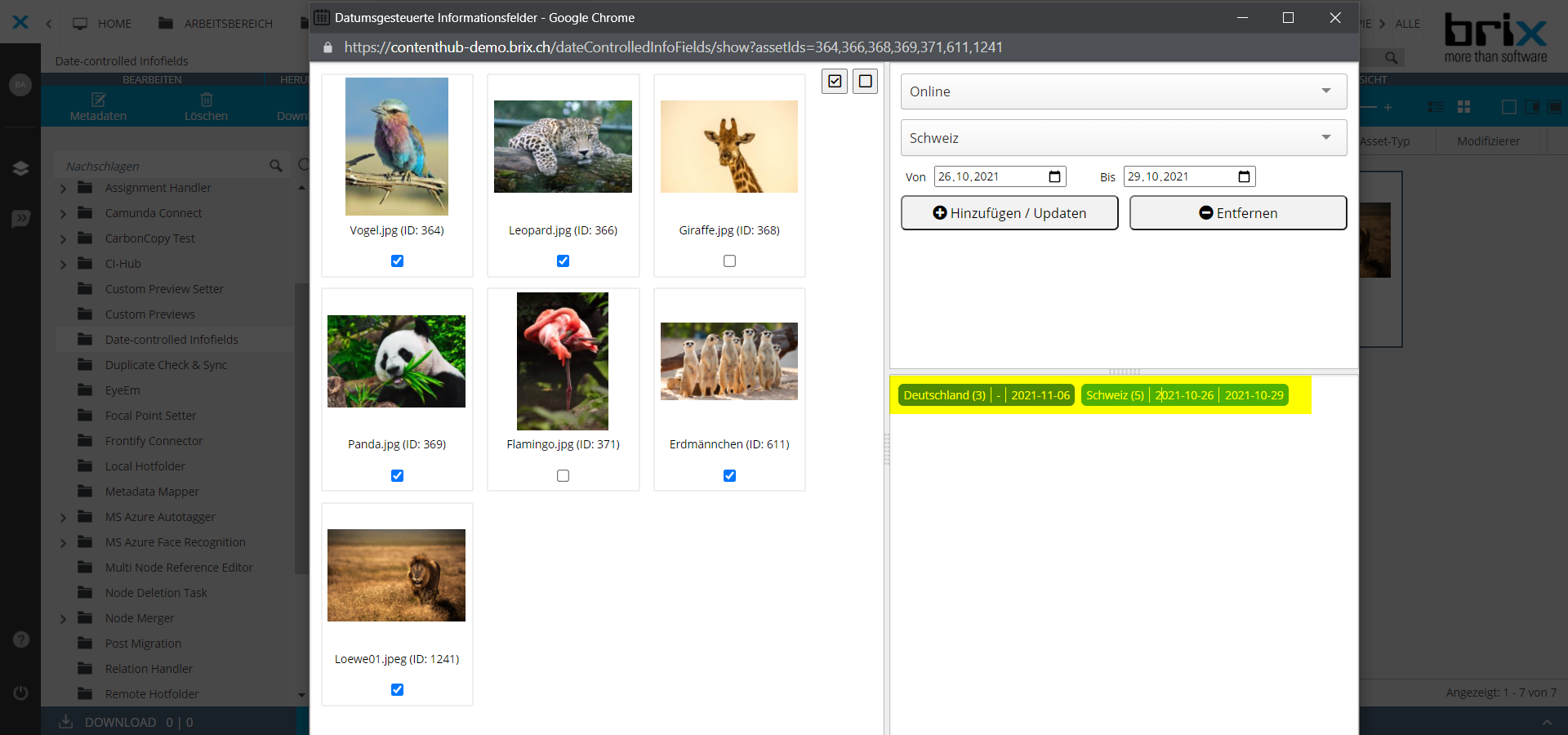Click the Hinzufügen / Updaten button
Image resolution: width=1568 pixels, height=735 pixels.
pyautogui.click(x=1009, y=213)
